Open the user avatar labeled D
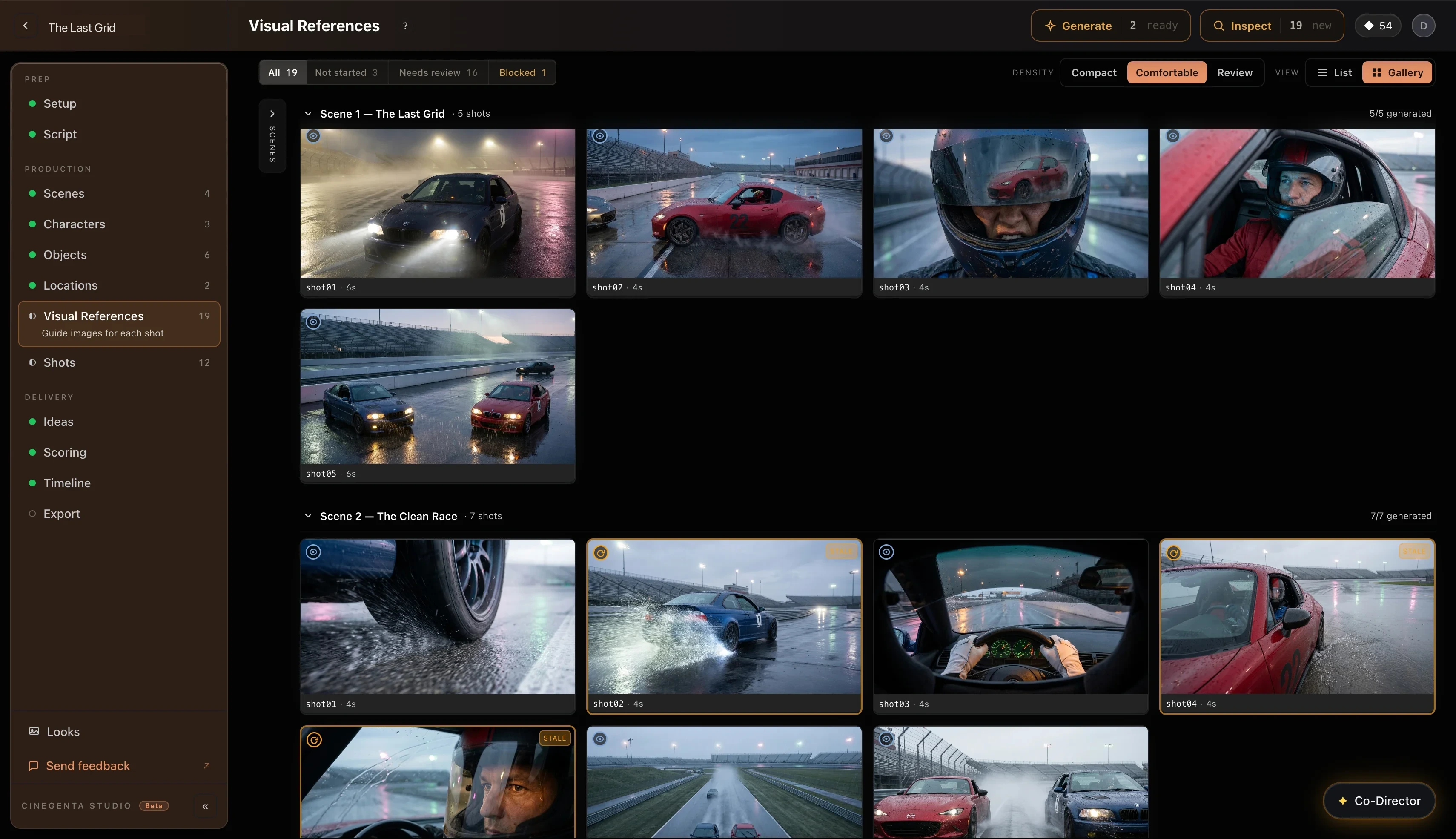This screenshot has height=839, width=1456. 1423,26
